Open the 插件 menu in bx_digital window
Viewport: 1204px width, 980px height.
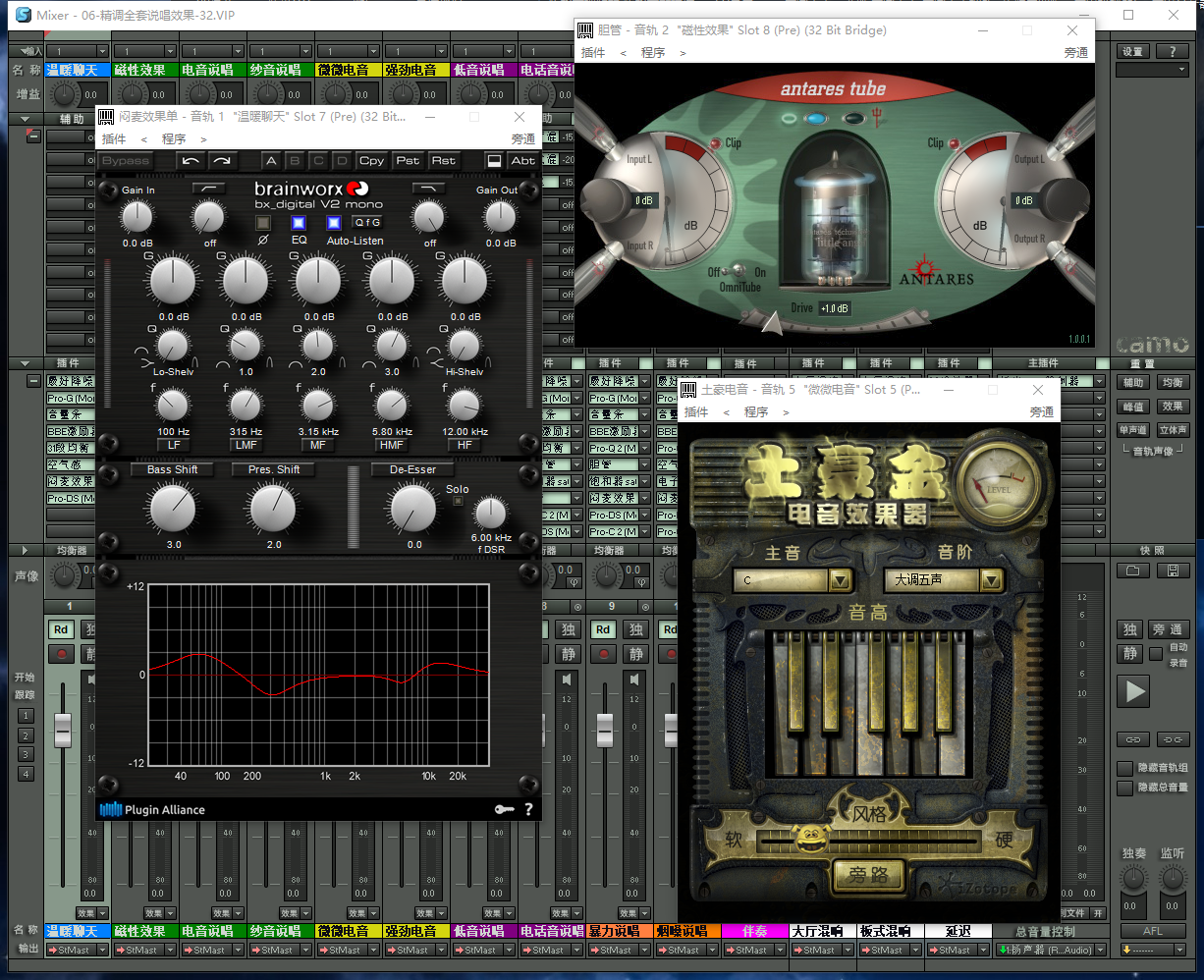point(114,139)
